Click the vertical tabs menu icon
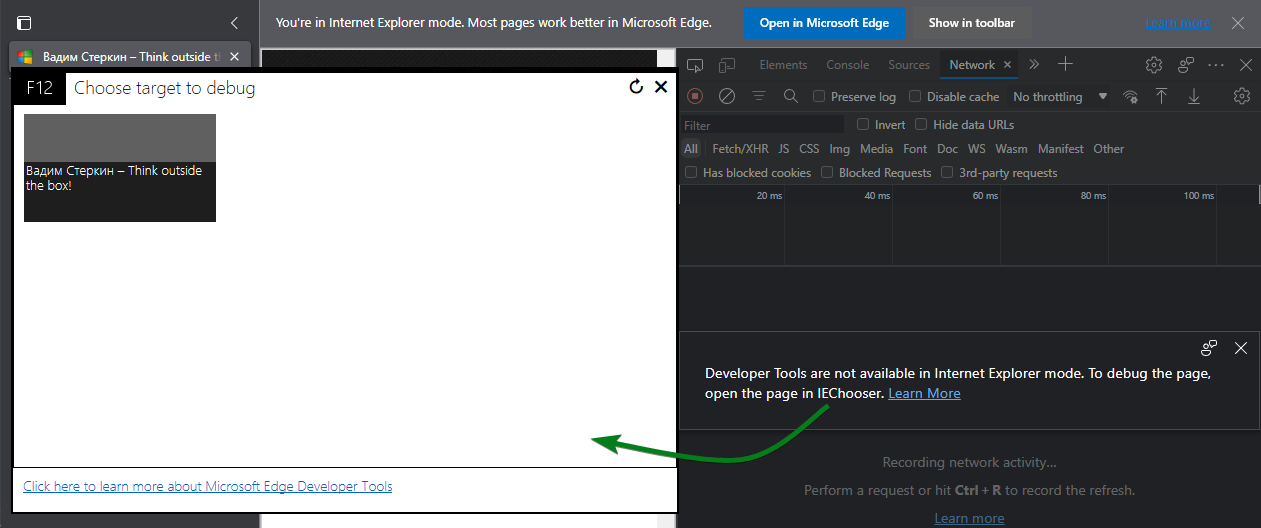 pyautogui.click(x=24, y=22)
